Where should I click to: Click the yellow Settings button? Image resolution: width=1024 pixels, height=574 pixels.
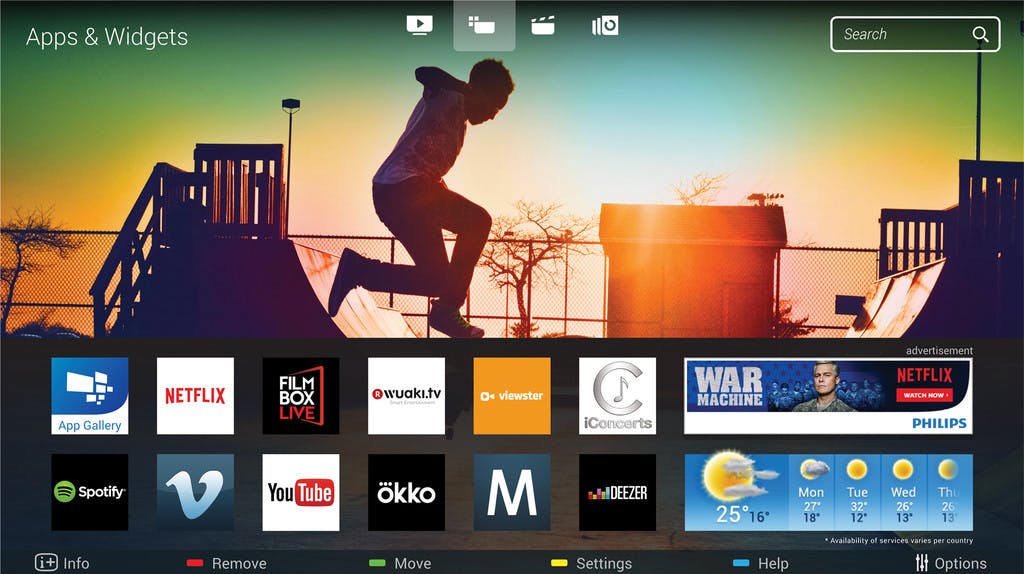pos(592,563)
